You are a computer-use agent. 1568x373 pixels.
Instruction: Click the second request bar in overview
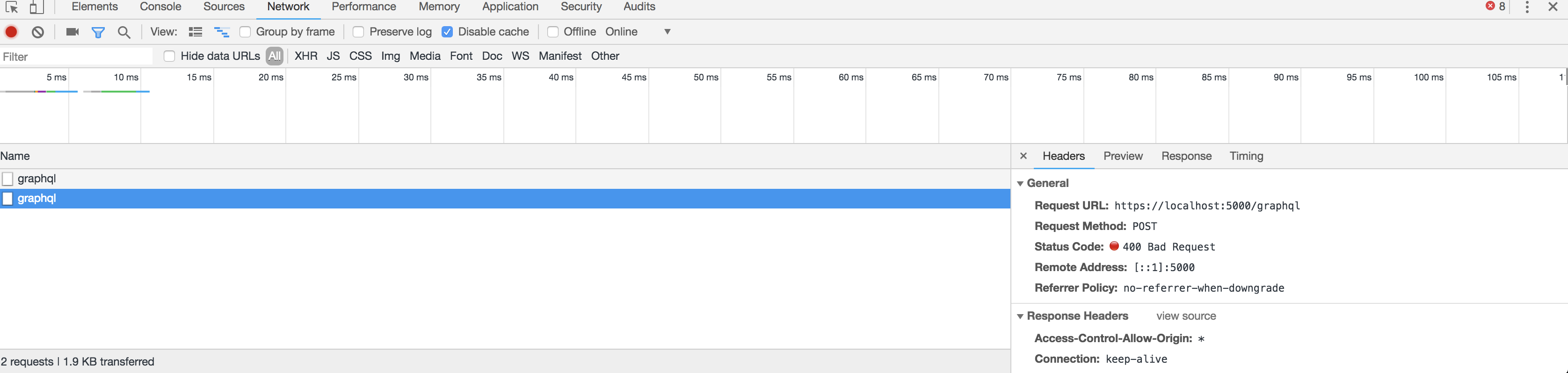coord(116,91)
